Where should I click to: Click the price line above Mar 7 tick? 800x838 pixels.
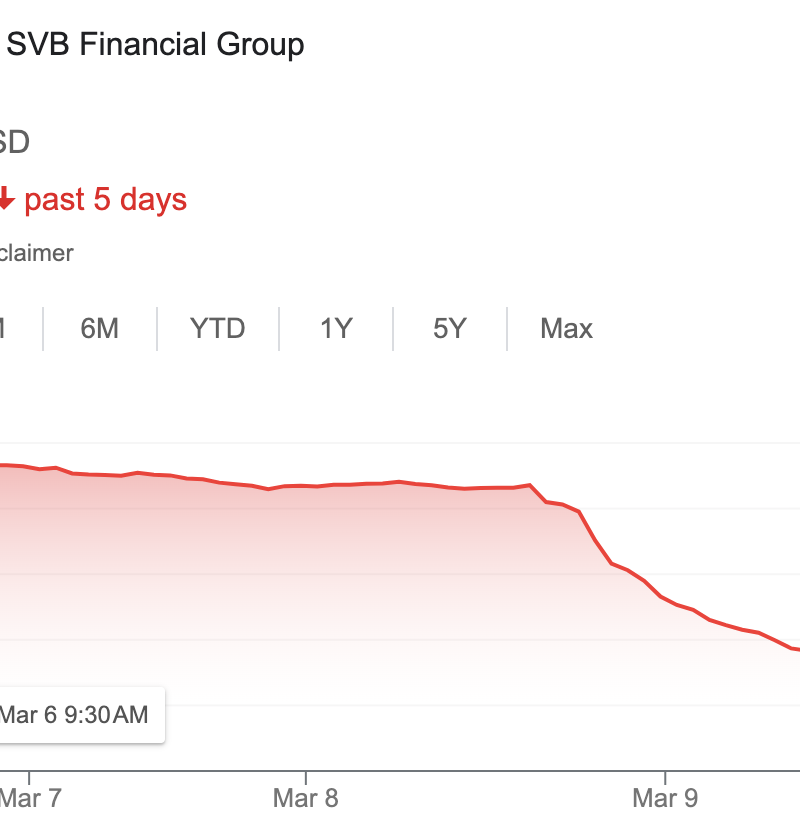coord(30,466)
